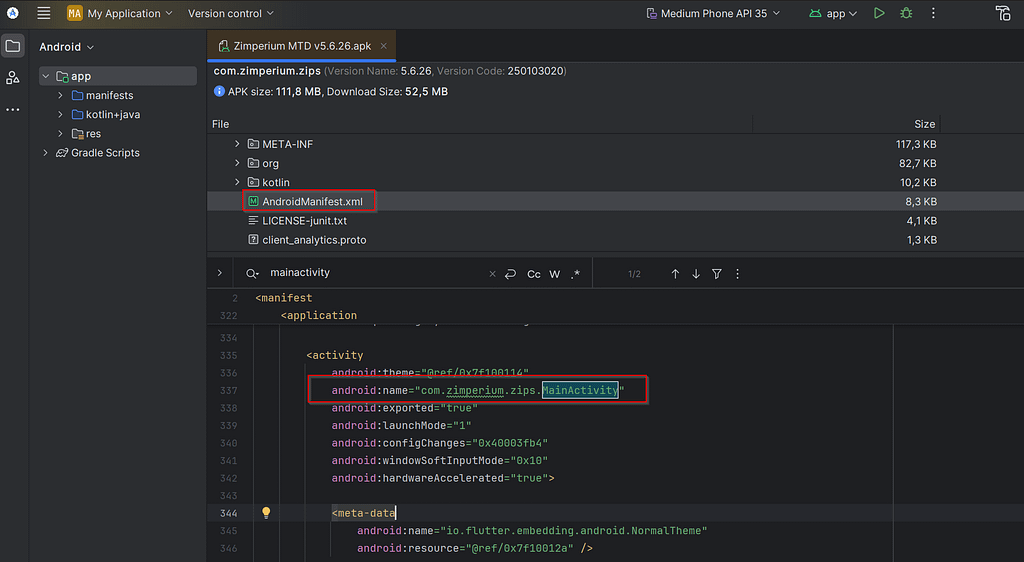Collapse the app module node
1024x562 pixels.
tap(46, 76)
